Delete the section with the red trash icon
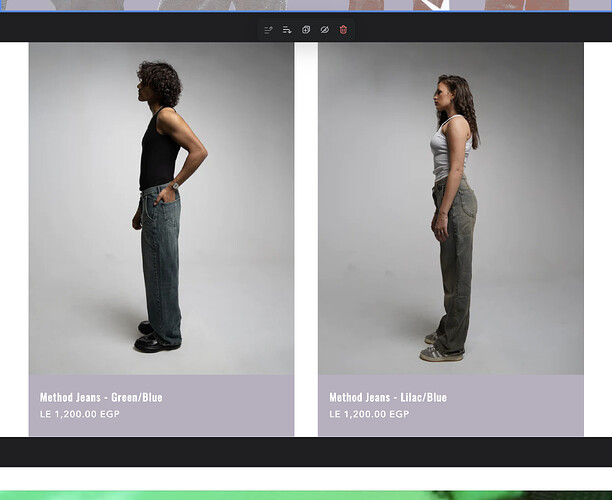The height and width of the screenshot is (500, 612). (x=343, y=30)
